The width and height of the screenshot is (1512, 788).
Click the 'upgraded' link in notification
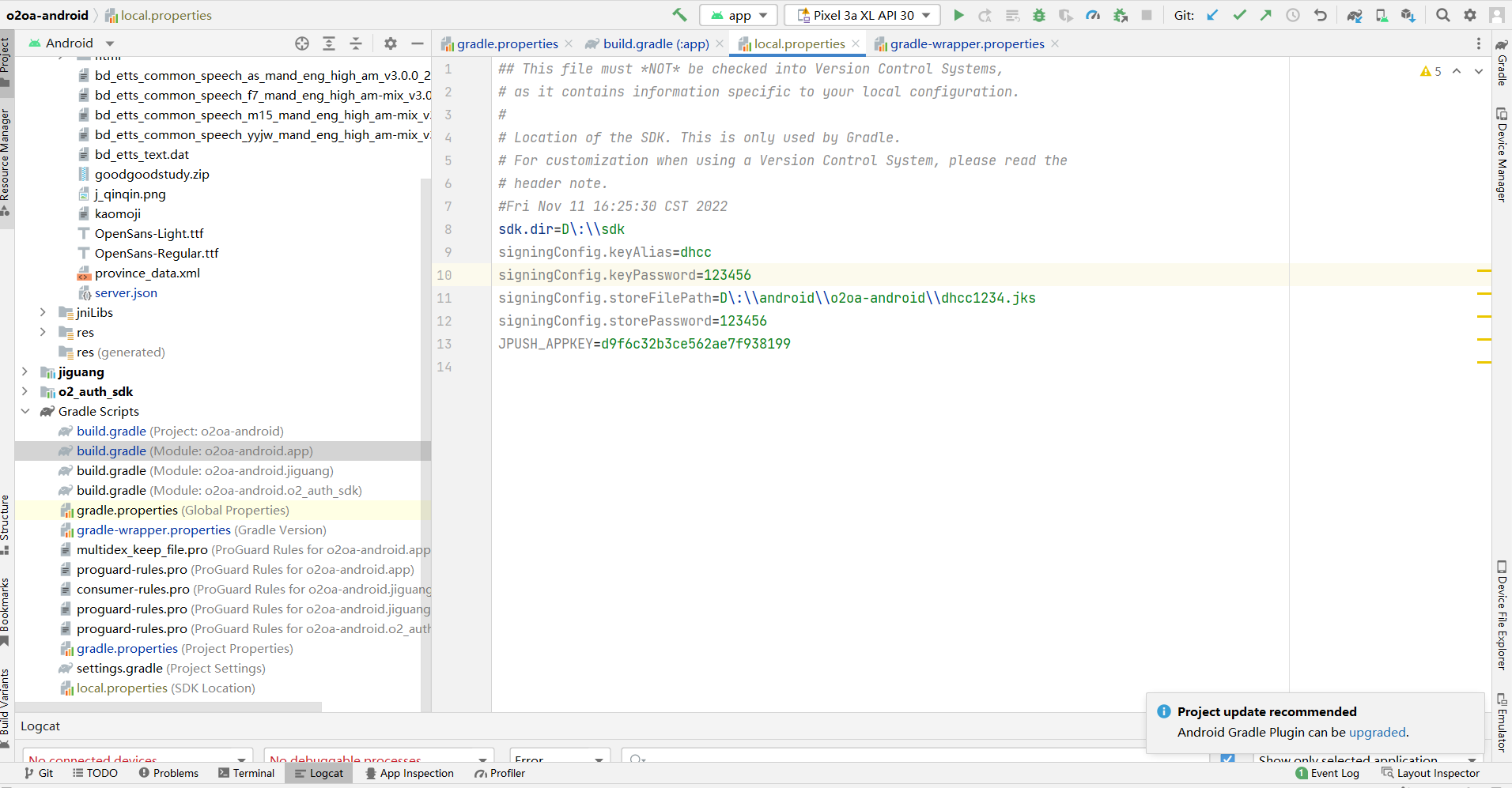tap(1377, 732)
